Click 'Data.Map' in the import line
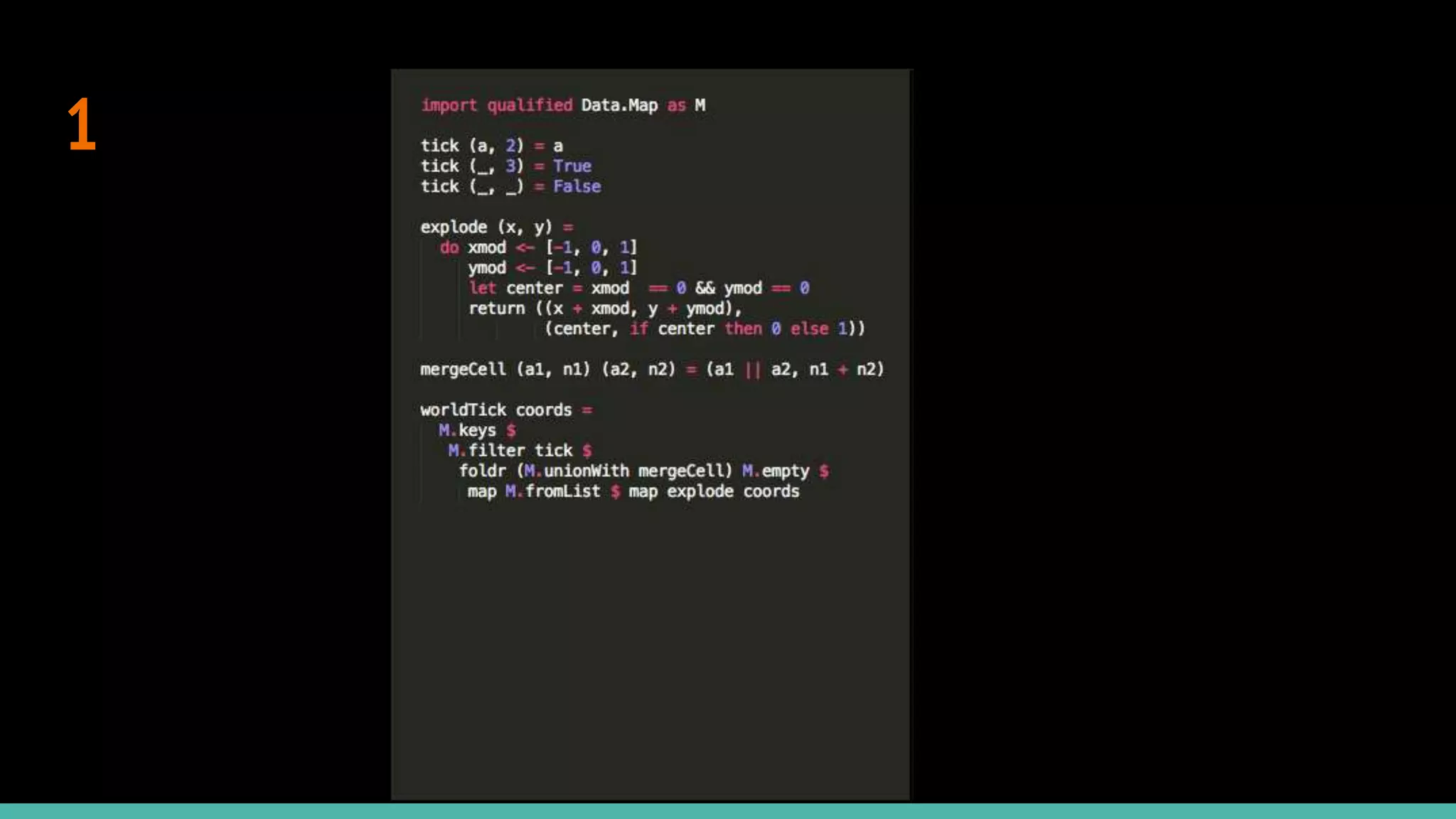The height and width of the screenshot is (819, 1456). [619, 105]
